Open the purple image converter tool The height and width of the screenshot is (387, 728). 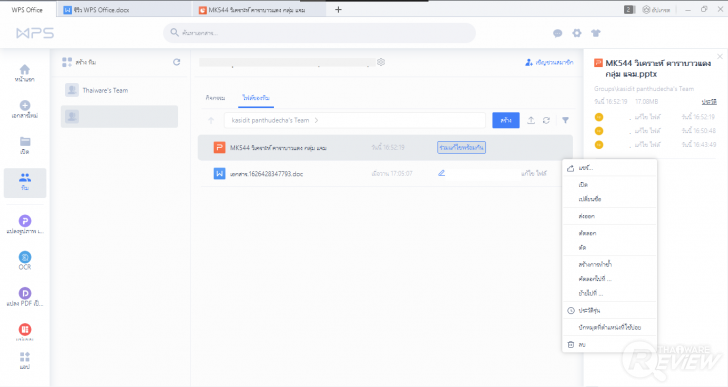coord(25,221)
